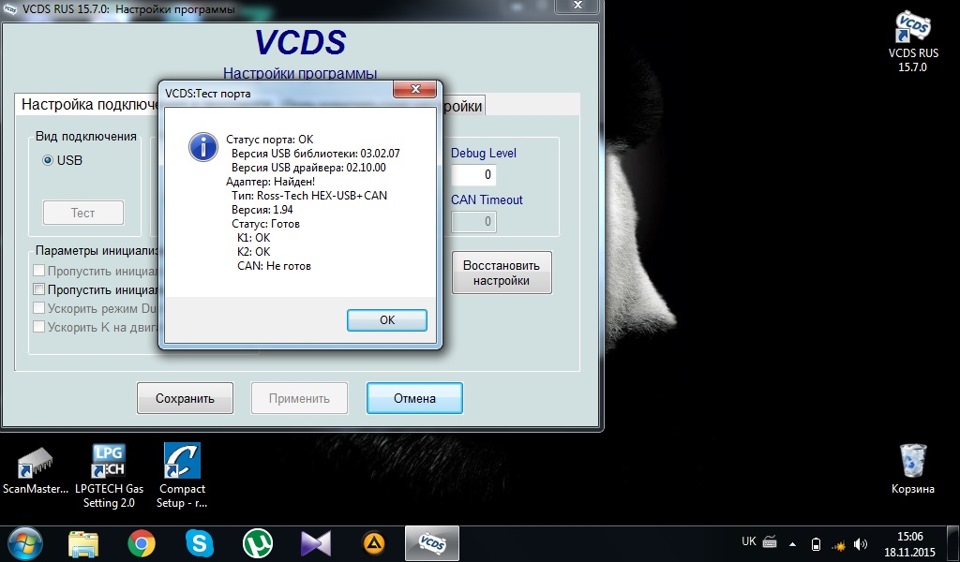Click text Версия USB драйвера: 02.10.00
960x562 pixels.
[x=309, y=168]
